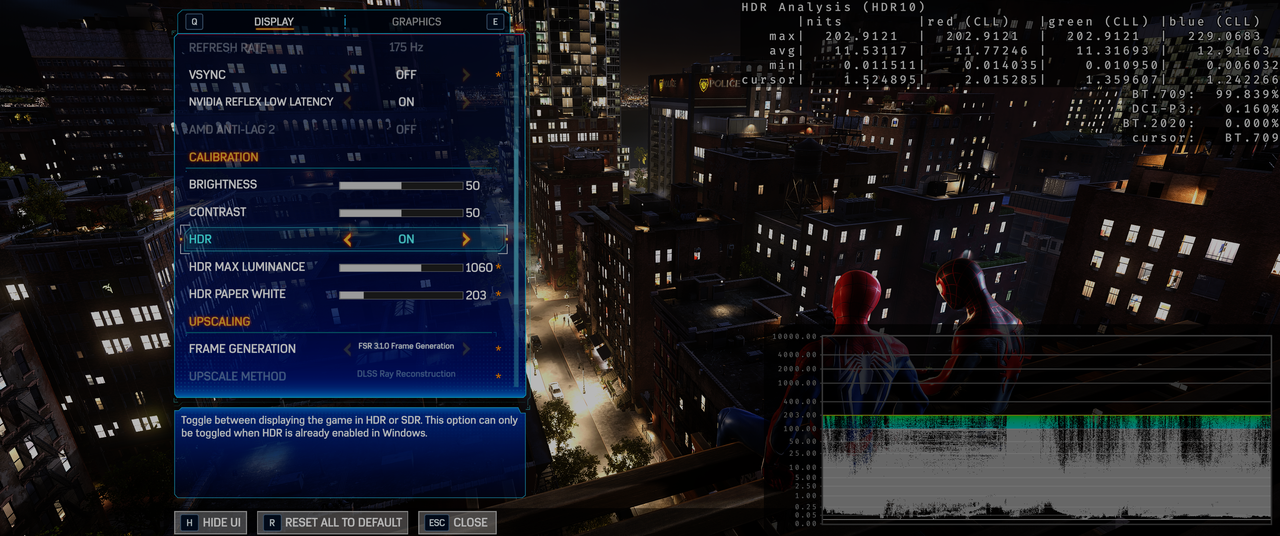Screen dimensions: 1280x536
Task: Switch to the DISPLAY tab
Action: pos(274,21)
